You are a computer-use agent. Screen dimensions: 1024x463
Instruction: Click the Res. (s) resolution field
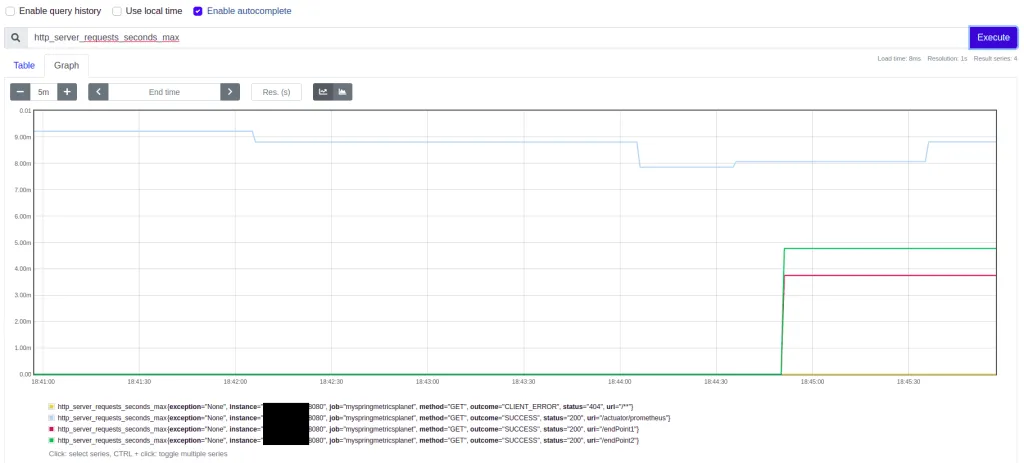[276, 92]
